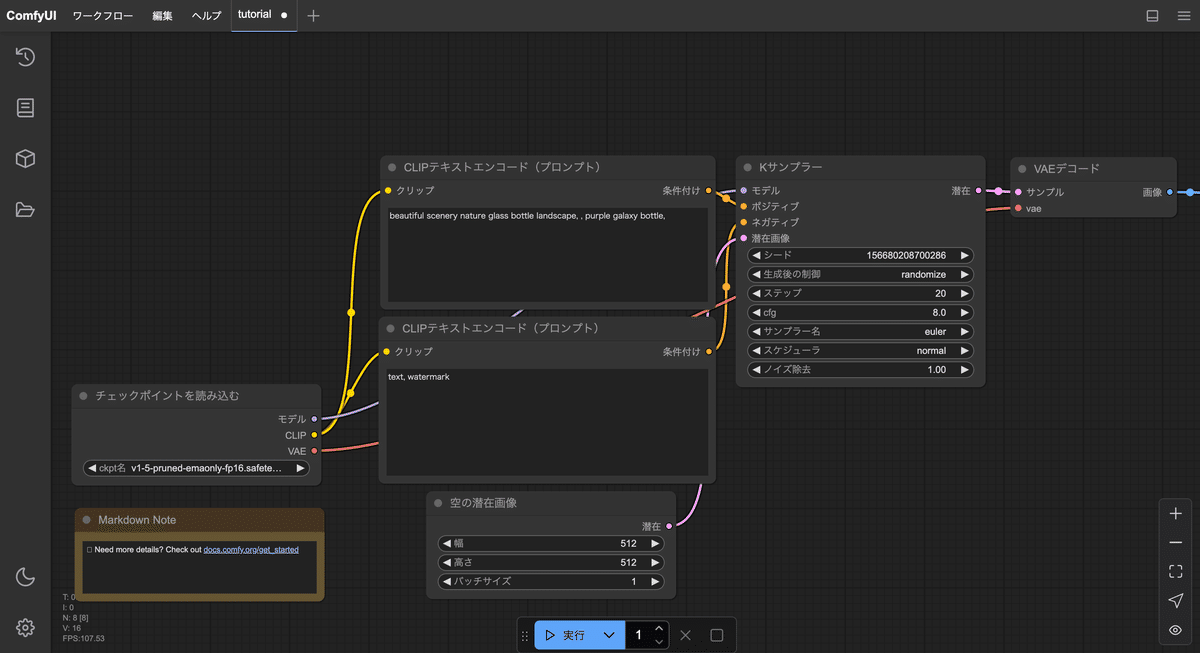The image size is (1200, 653).
Task: Increase batch count with up arrow
Action: (659, 628)
